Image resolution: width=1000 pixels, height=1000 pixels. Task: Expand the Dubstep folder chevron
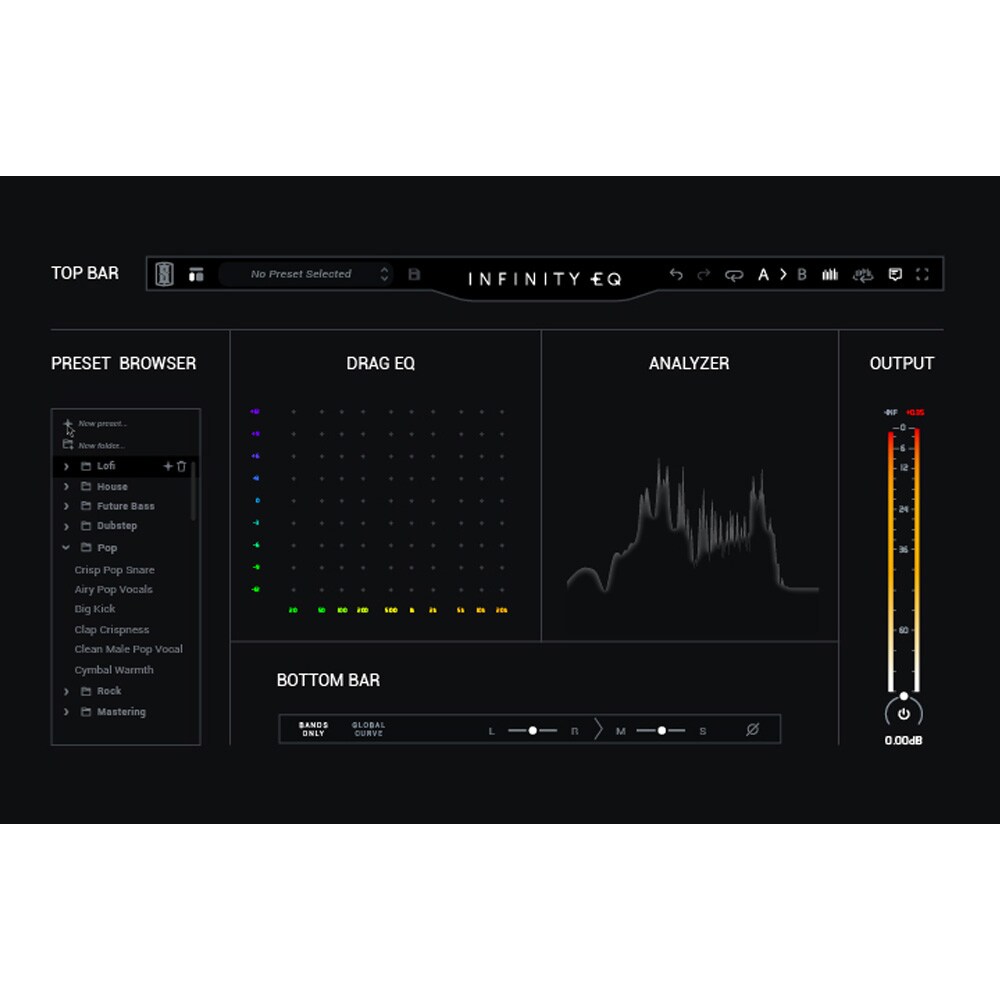click(x=66, y=526)
